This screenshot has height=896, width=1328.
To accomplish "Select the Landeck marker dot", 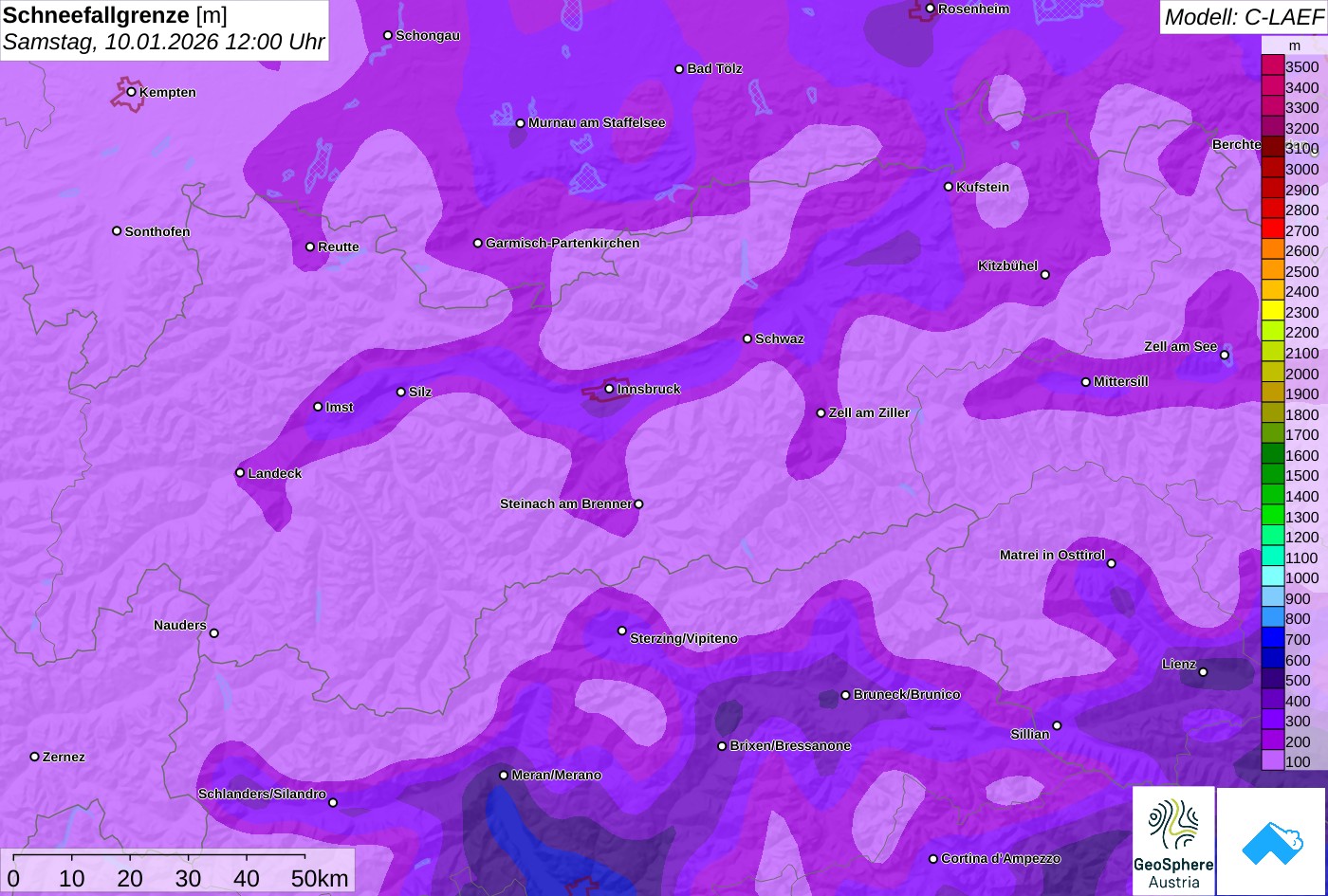I will (x=240, y=473).
